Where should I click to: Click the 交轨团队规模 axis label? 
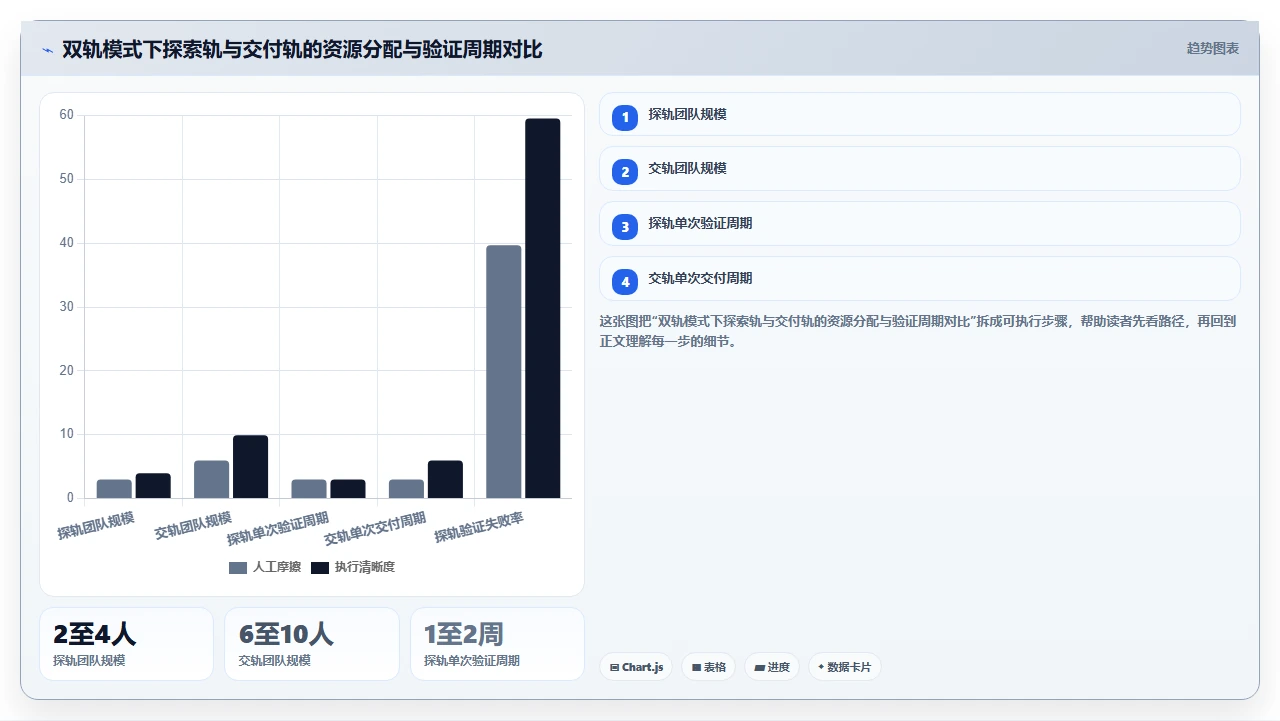[193, 525]
